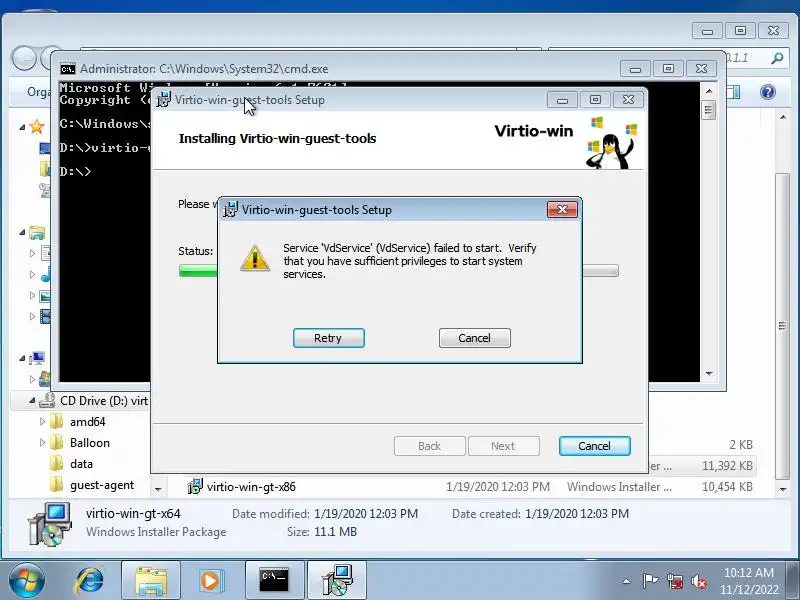Switch to the cmd console taskbar button
Screen dimensions: 800x600
274,581
